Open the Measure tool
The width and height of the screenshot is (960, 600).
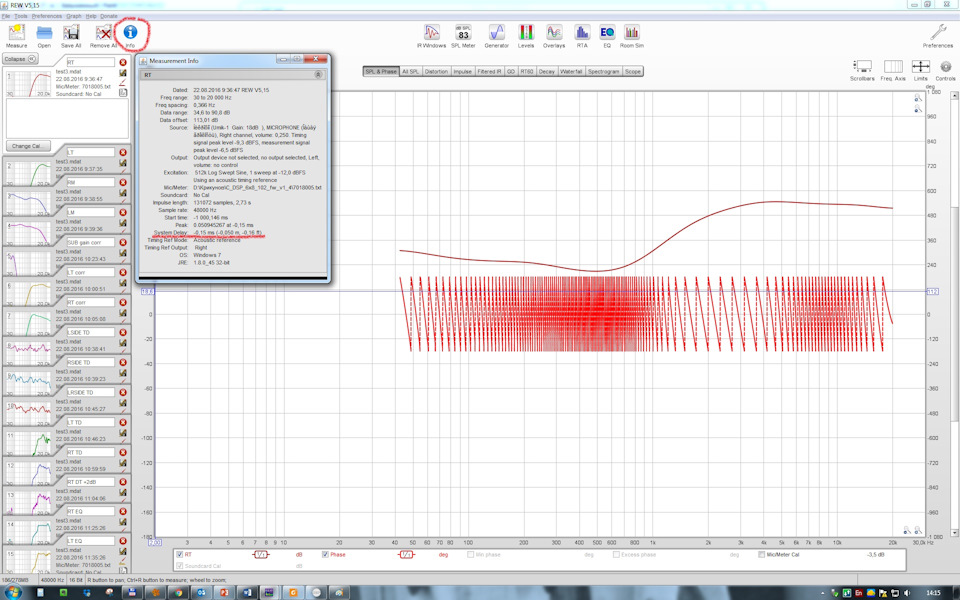click(x=17, y=36)
